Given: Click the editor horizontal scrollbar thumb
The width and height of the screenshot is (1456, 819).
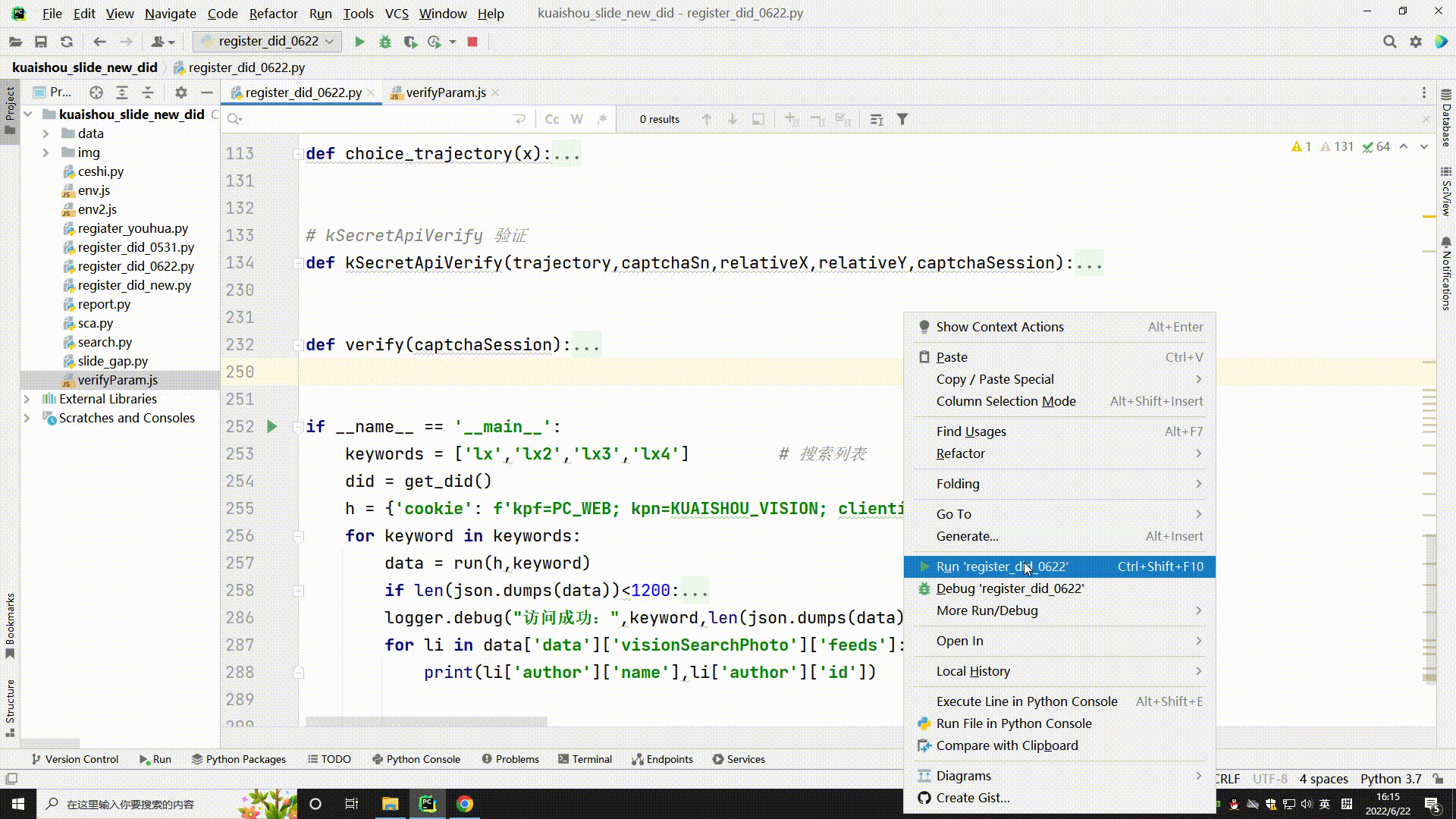Looking at the screenshot, I should pyautogui.click(x=425, y=721).
